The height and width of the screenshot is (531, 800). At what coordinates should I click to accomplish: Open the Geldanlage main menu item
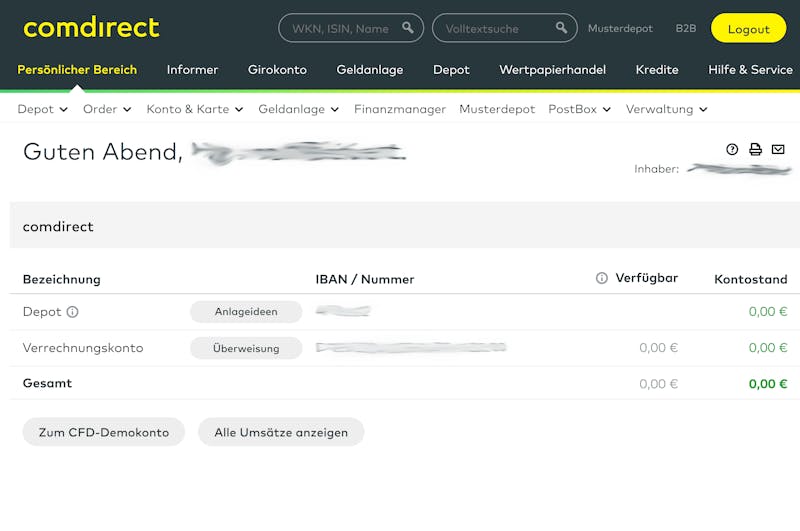tap(370, 70)
